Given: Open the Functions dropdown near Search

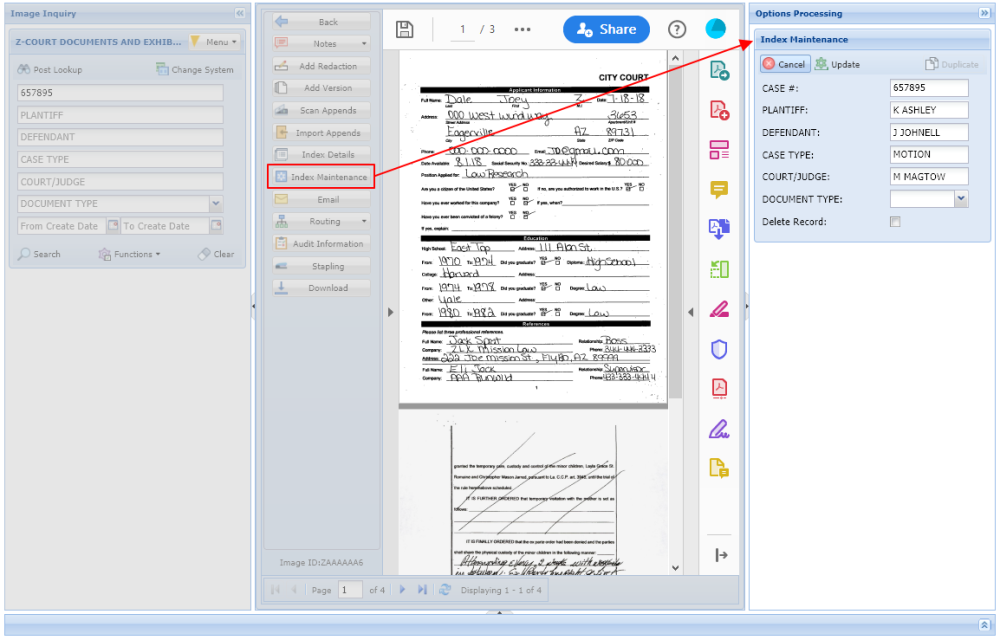Looking at the screenshot, I should (131, 254).
